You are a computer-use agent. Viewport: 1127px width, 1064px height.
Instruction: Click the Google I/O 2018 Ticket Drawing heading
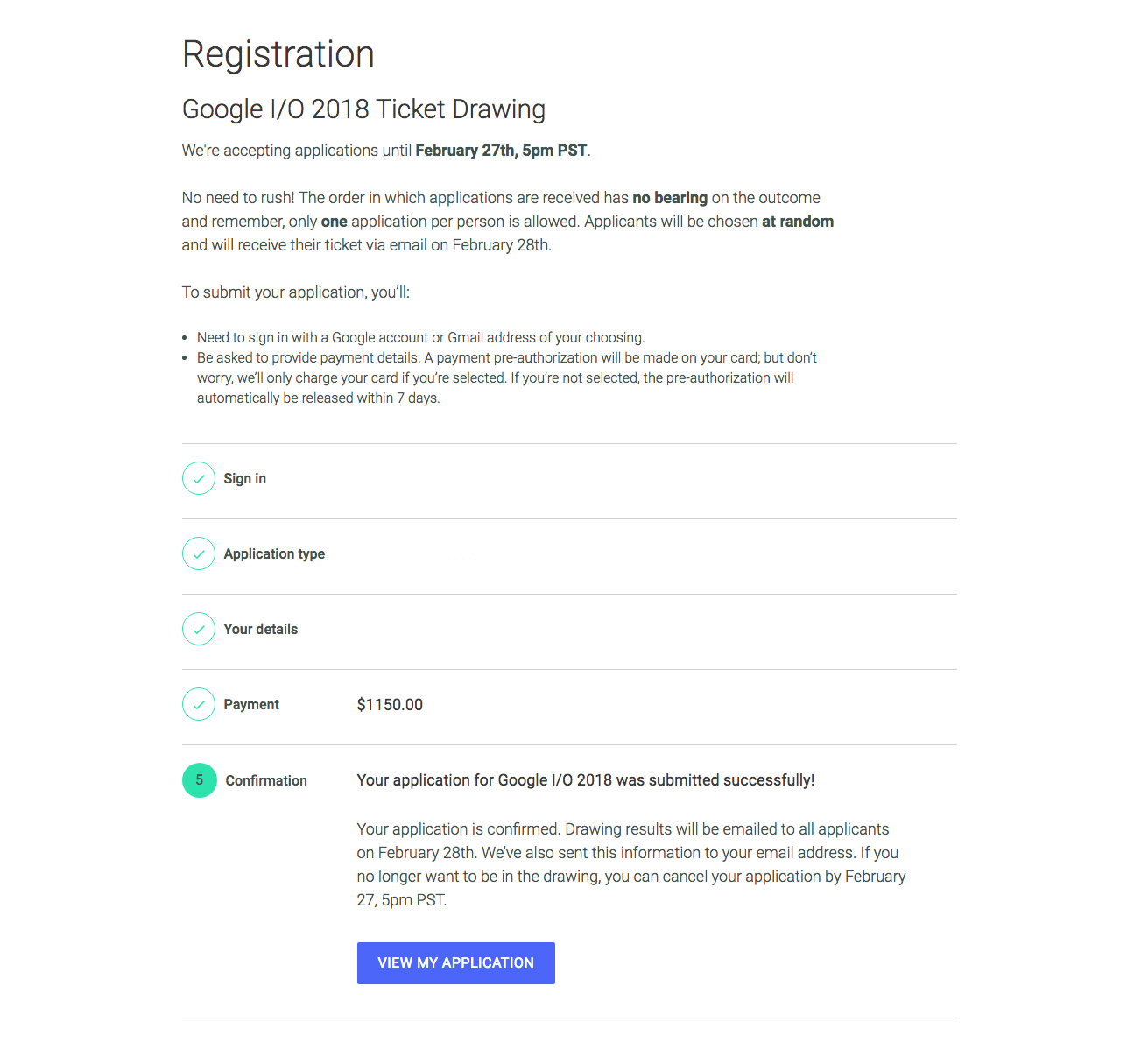[363, 109]
